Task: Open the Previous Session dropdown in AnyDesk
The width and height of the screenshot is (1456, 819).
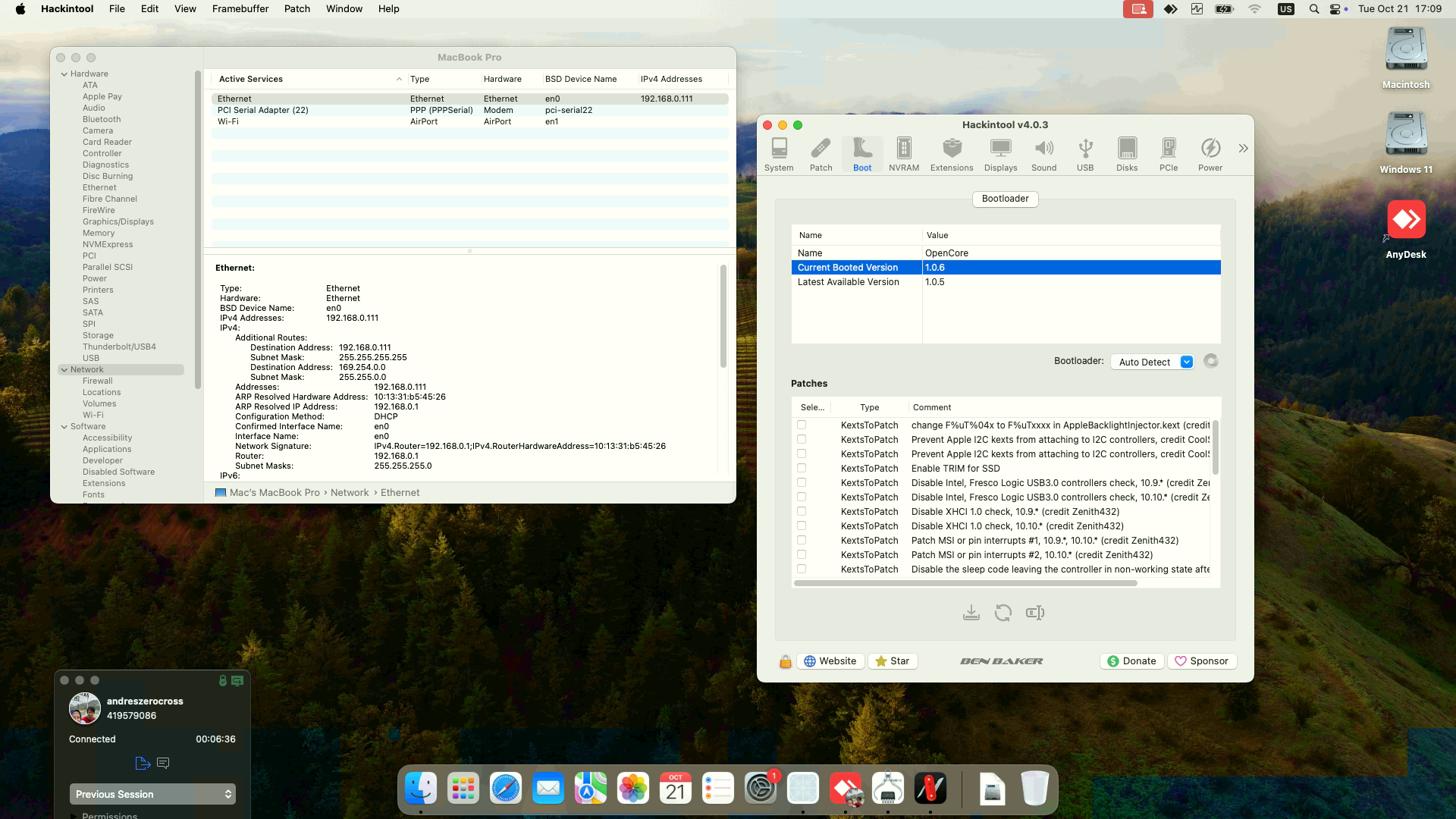Action: click(152, 794)
